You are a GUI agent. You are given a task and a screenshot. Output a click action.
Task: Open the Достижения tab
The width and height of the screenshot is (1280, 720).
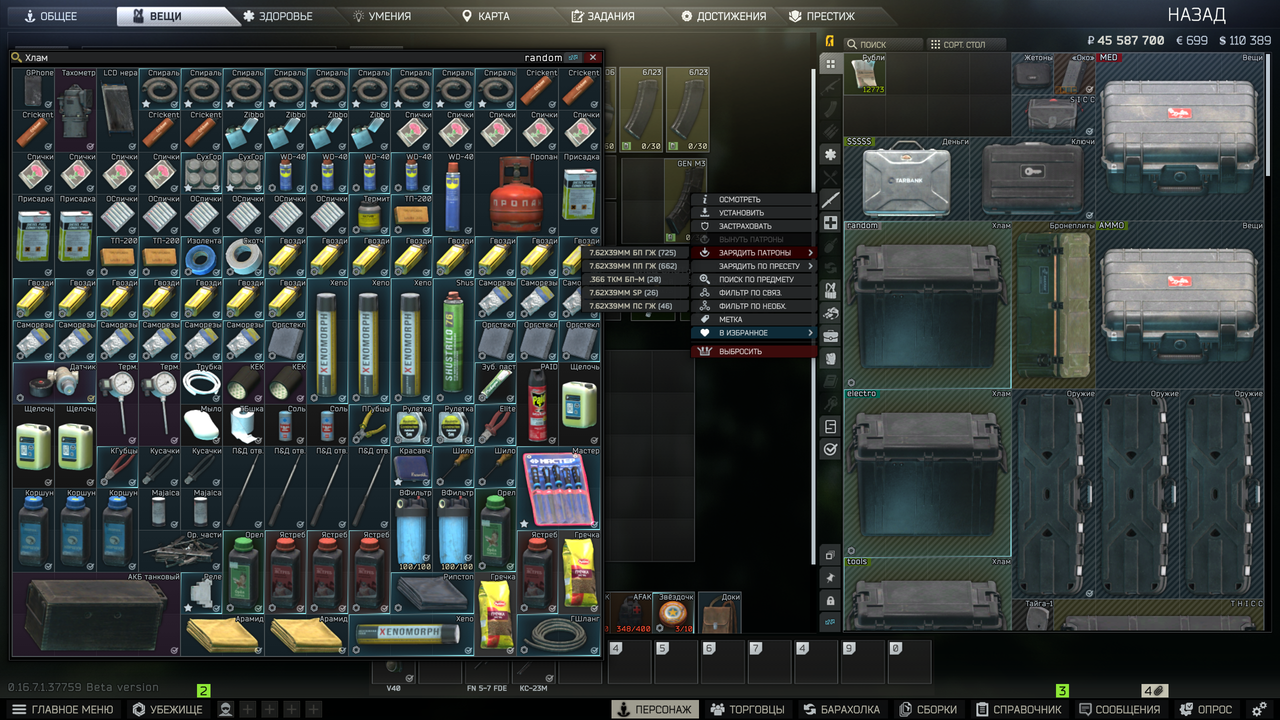(x=724, y=16)
